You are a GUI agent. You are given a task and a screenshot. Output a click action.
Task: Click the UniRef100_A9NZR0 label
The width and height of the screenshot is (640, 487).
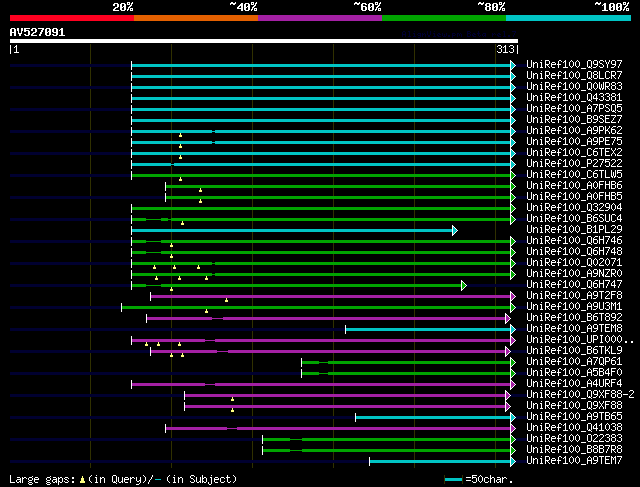(x=574, y=274)
